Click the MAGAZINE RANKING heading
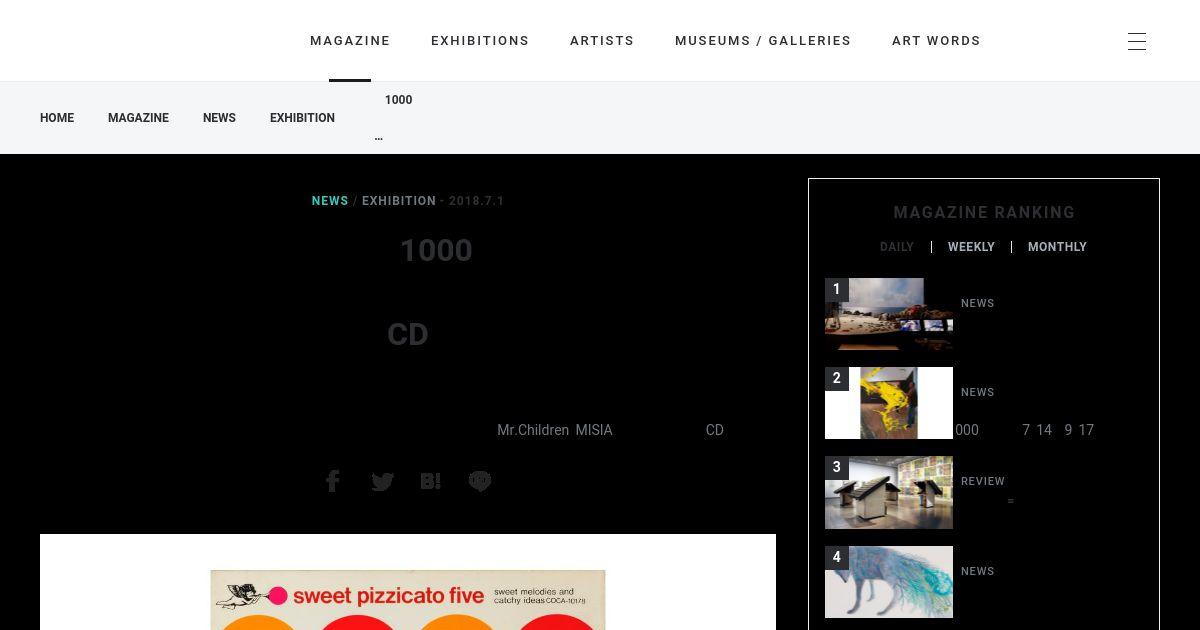Image resolution: width=1200 pixels, height=630 pixels. (984, 212)
